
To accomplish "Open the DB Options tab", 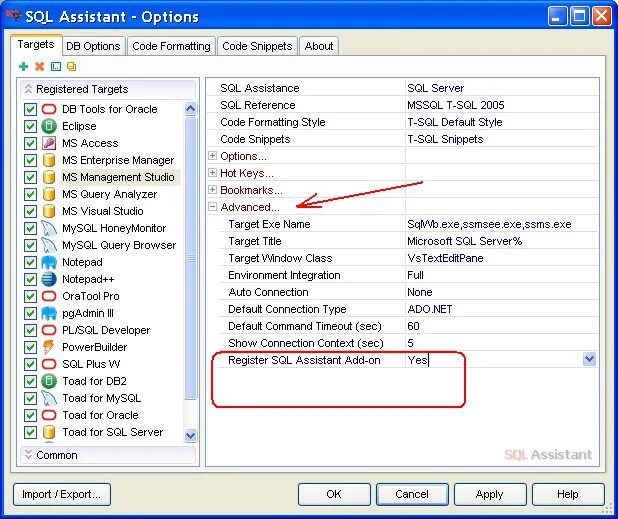I will [93, 46].
